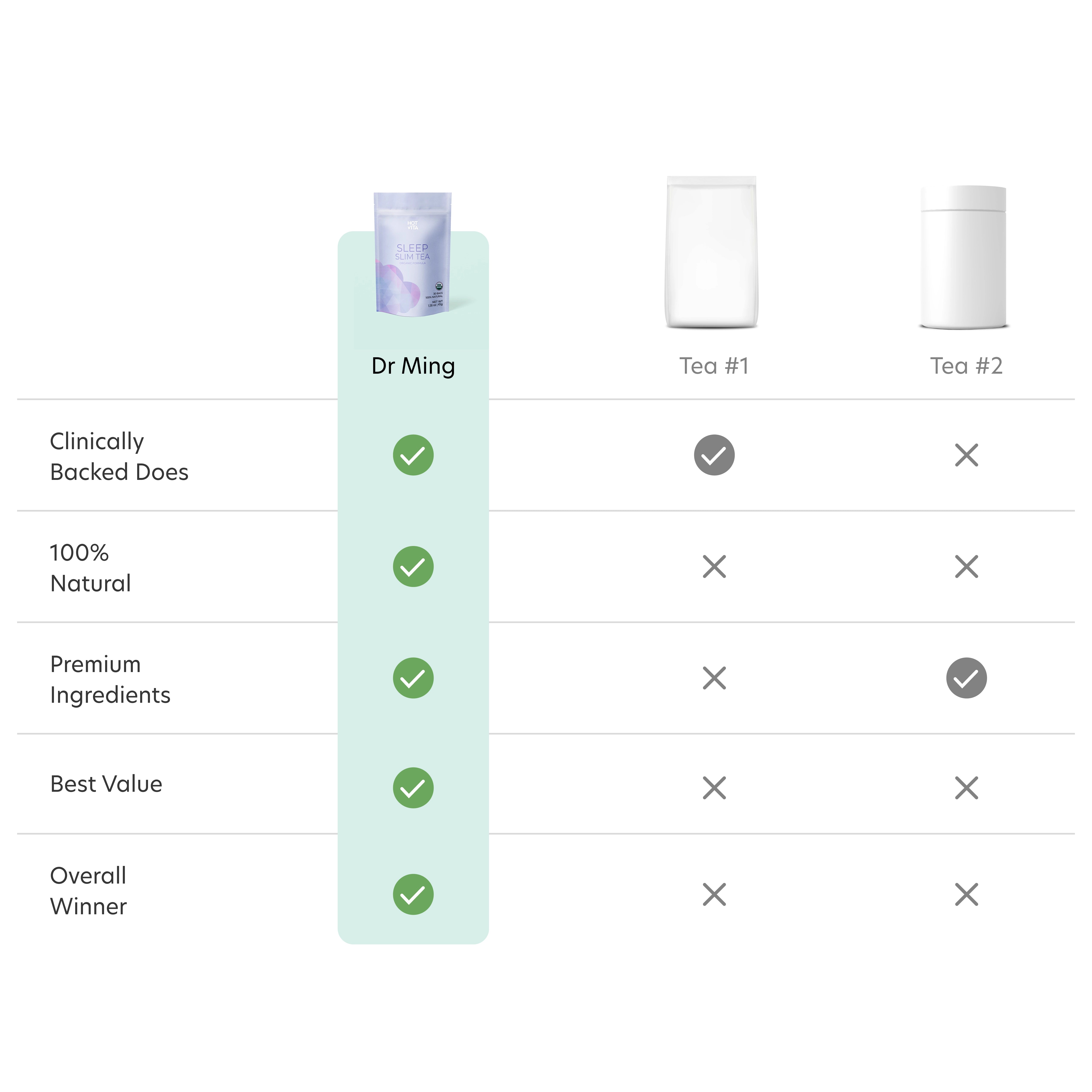This screenshot has width=1092, height=1092.
Task: Select the Tea #2 white jar image
Action: [x=964, y=257]
